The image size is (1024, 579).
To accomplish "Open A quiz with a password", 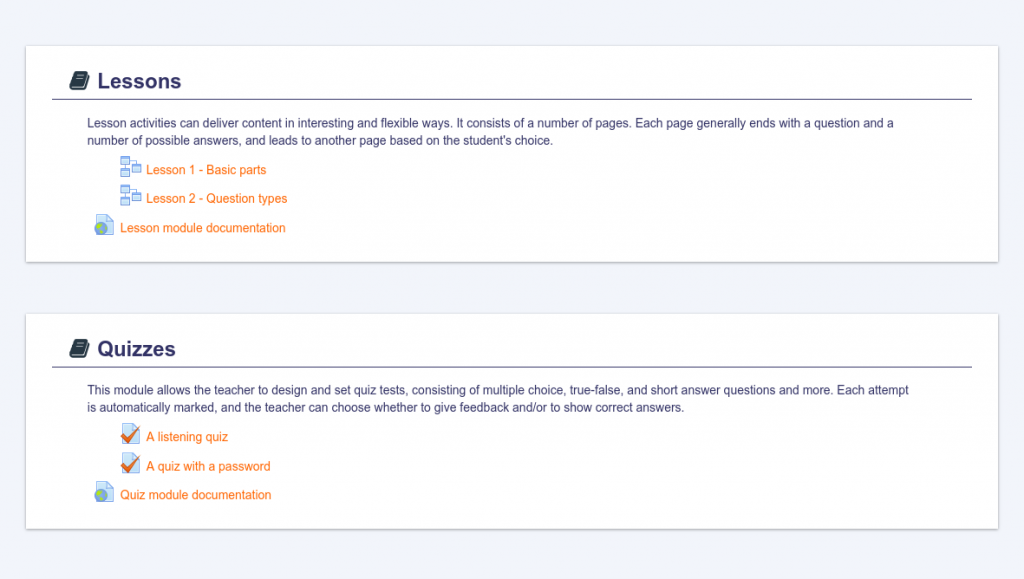I will [208, 466].
